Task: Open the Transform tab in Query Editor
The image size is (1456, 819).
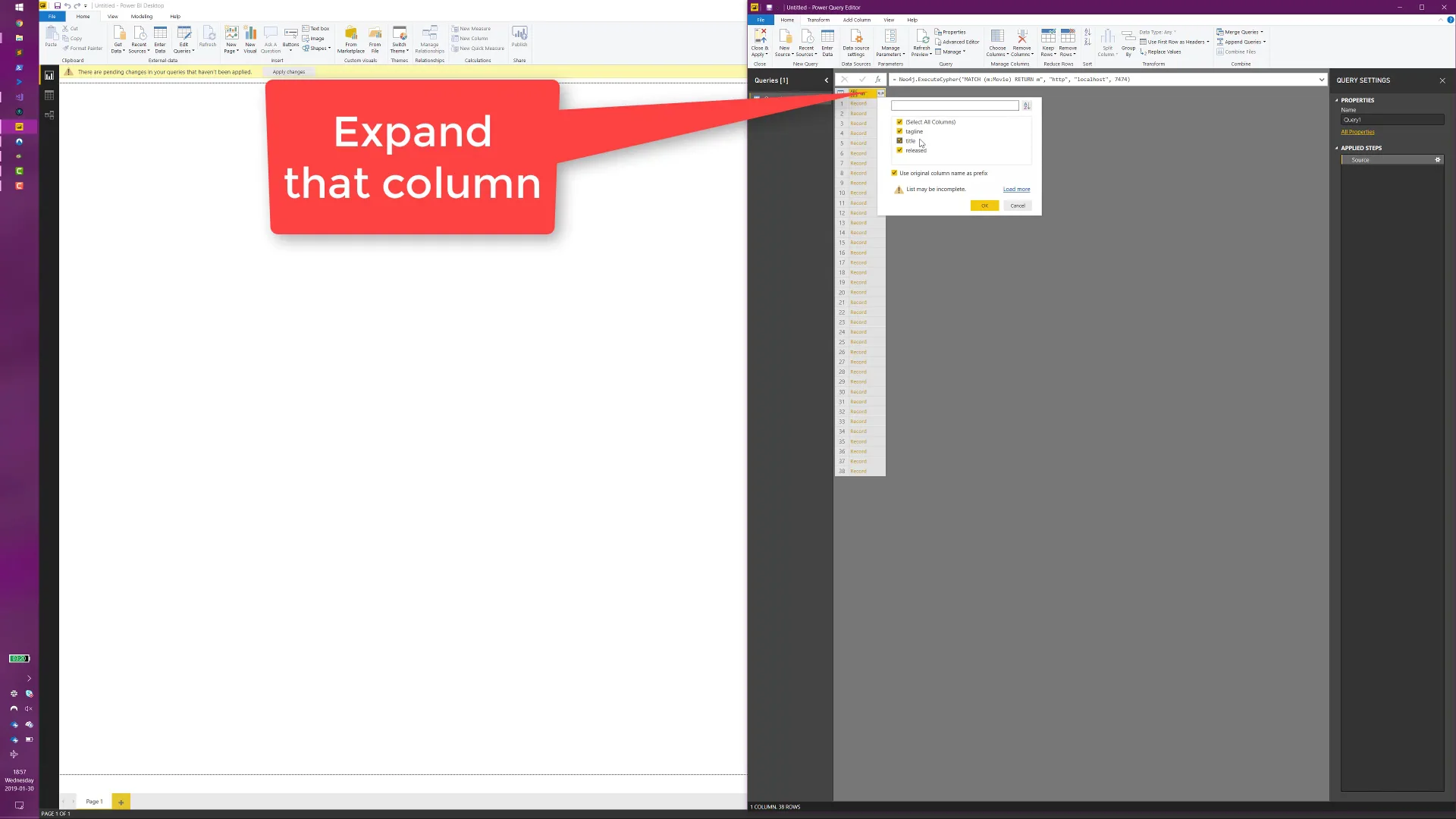Action: (818, 20)
